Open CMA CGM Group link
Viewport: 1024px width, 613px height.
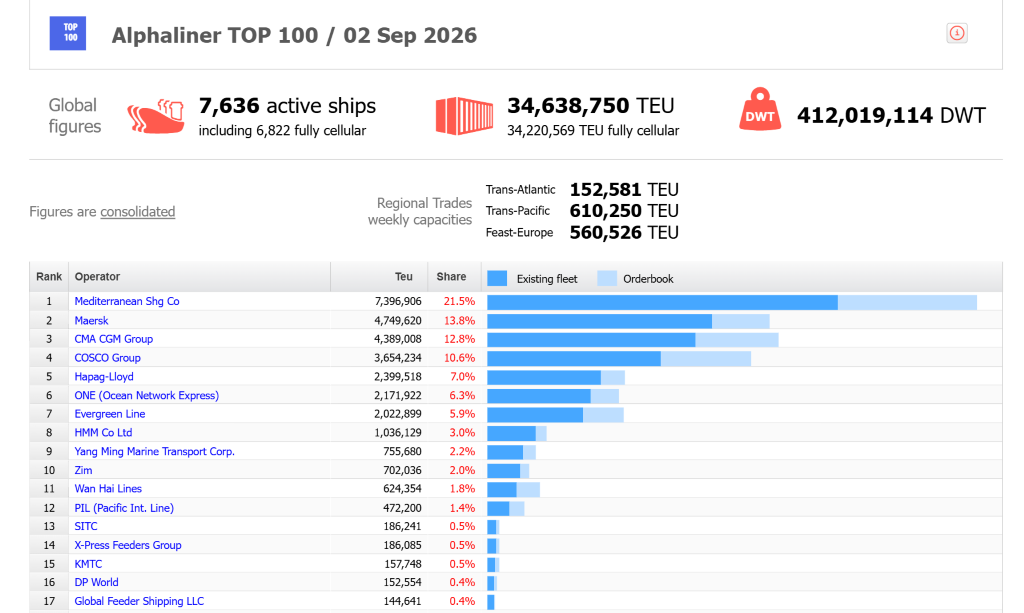(x=114, y=339)
